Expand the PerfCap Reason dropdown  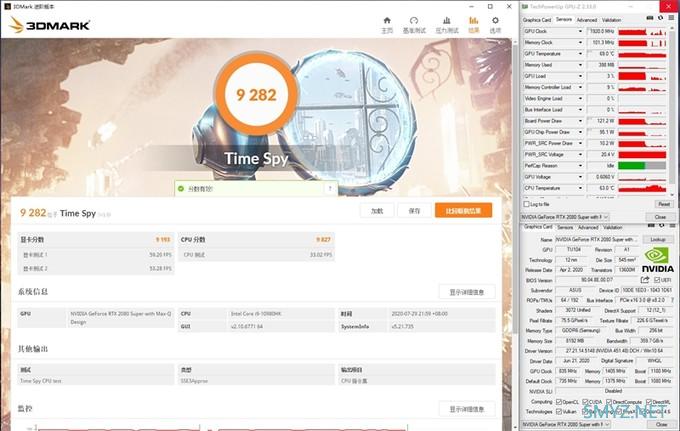coord(580,166)
